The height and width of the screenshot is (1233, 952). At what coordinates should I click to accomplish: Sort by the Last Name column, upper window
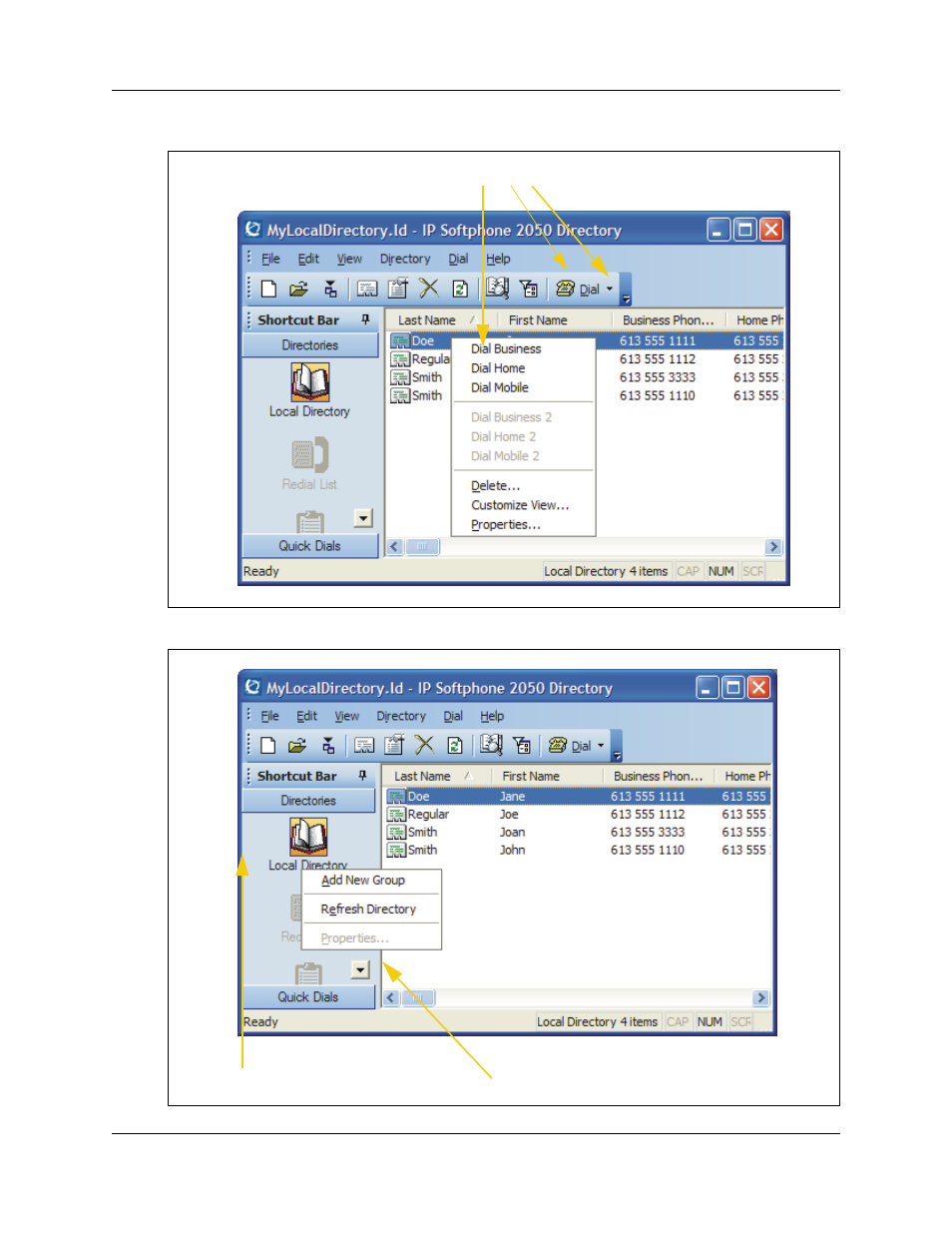(437, 320)
